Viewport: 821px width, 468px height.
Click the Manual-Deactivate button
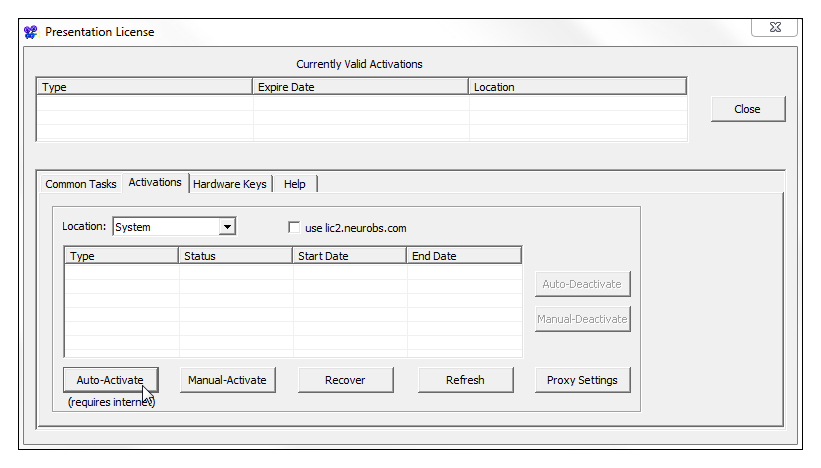pos(582,319)
